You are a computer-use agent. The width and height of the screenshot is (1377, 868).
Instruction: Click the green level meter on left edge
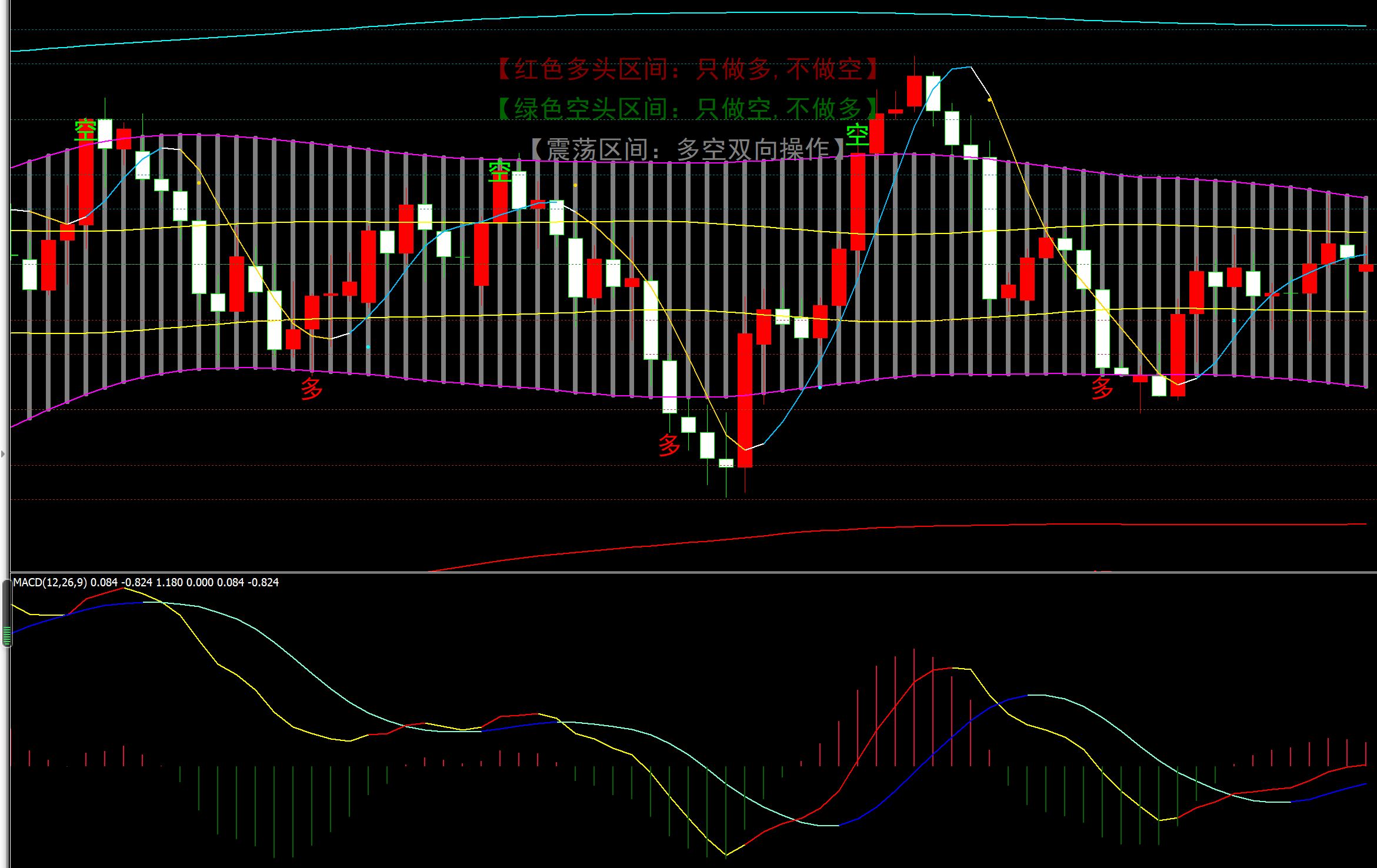(6, 635)
